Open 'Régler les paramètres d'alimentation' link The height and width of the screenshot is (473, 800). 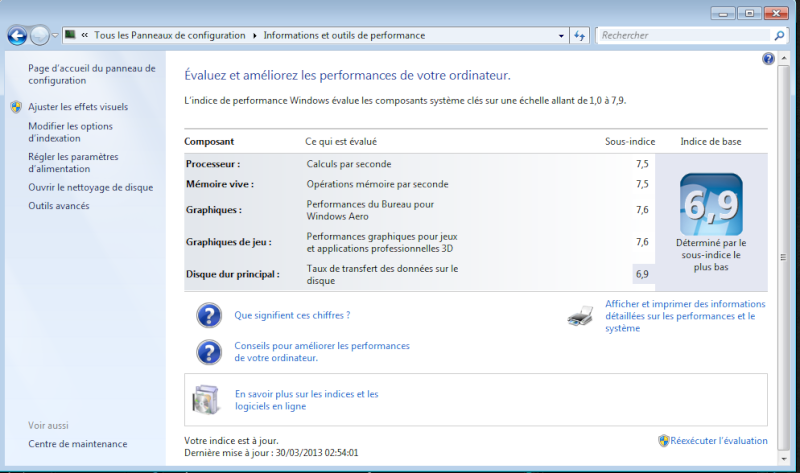[x=73, y=163]
